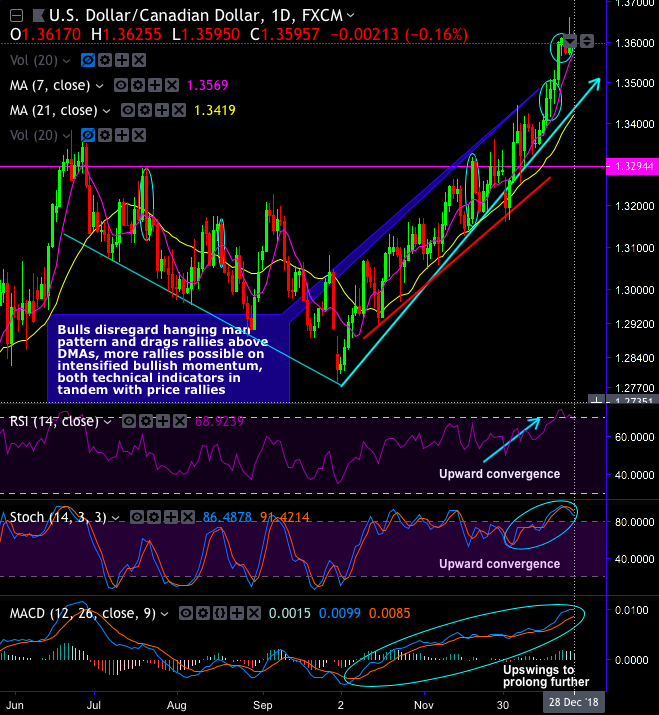
Task: Open MA (21, close) settings gear
Action: pos(145,110)
